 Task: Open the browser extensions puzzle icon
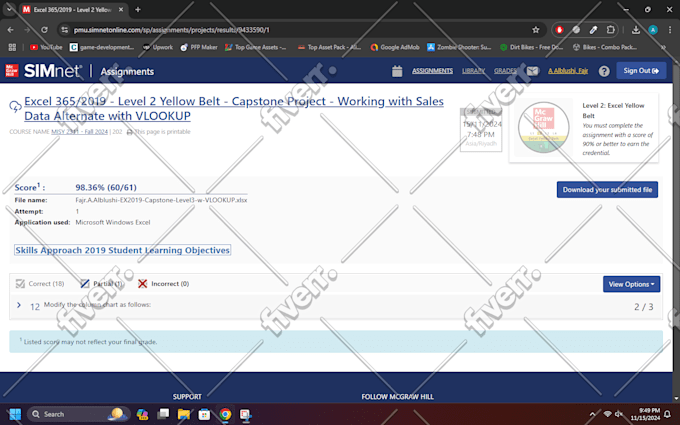tap(610, 30)
